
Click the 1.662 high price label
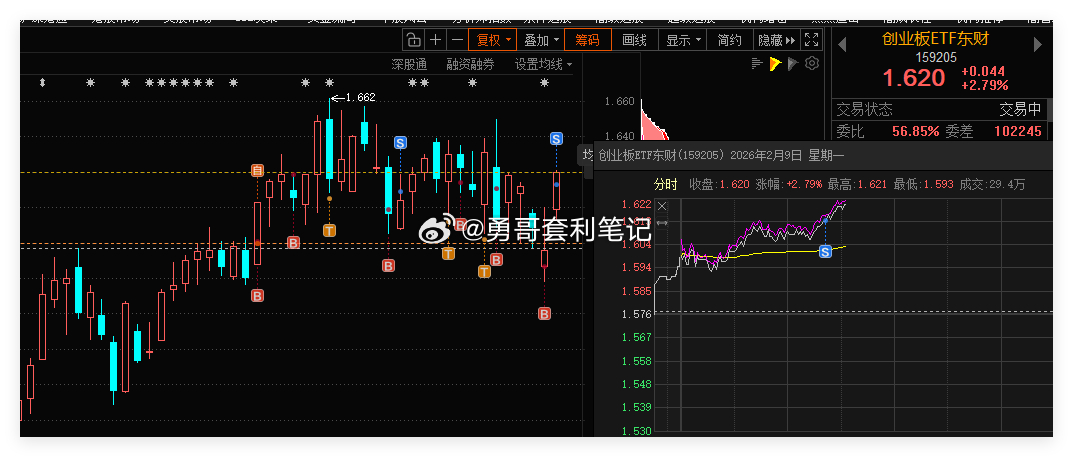[x=361, y=98]
